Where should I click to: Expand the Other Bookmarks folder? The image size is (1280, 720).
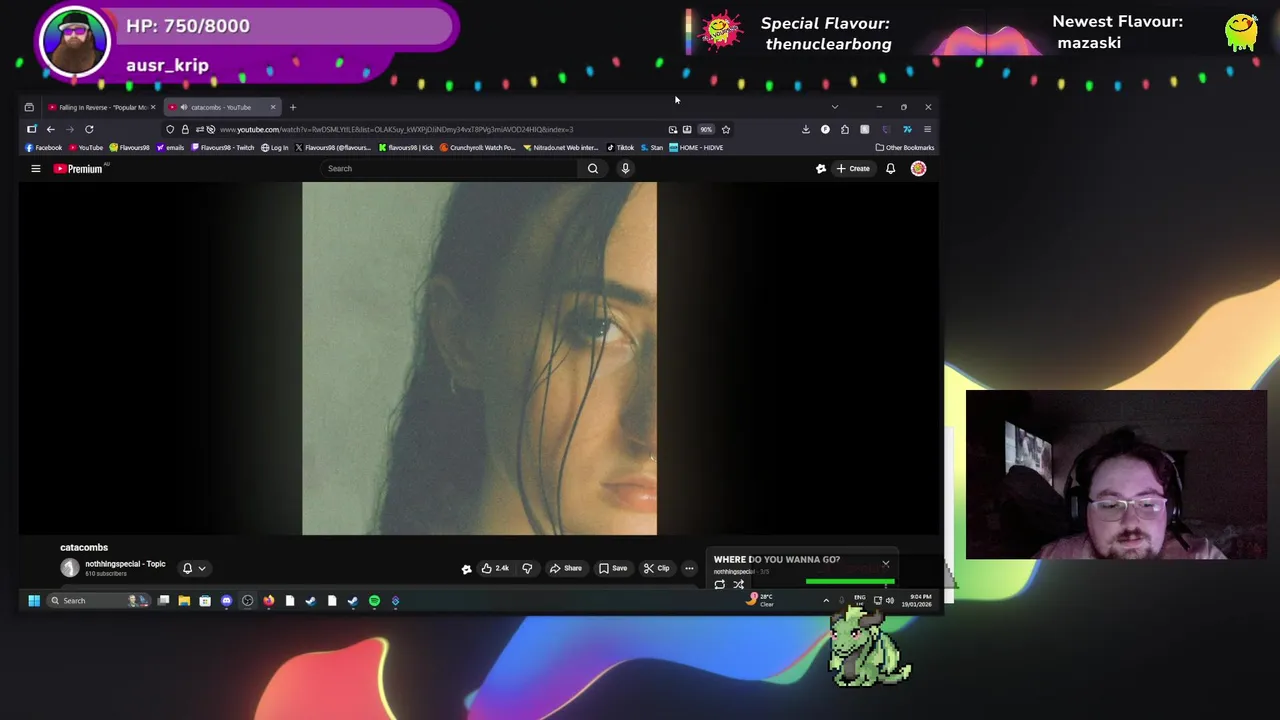905,148
